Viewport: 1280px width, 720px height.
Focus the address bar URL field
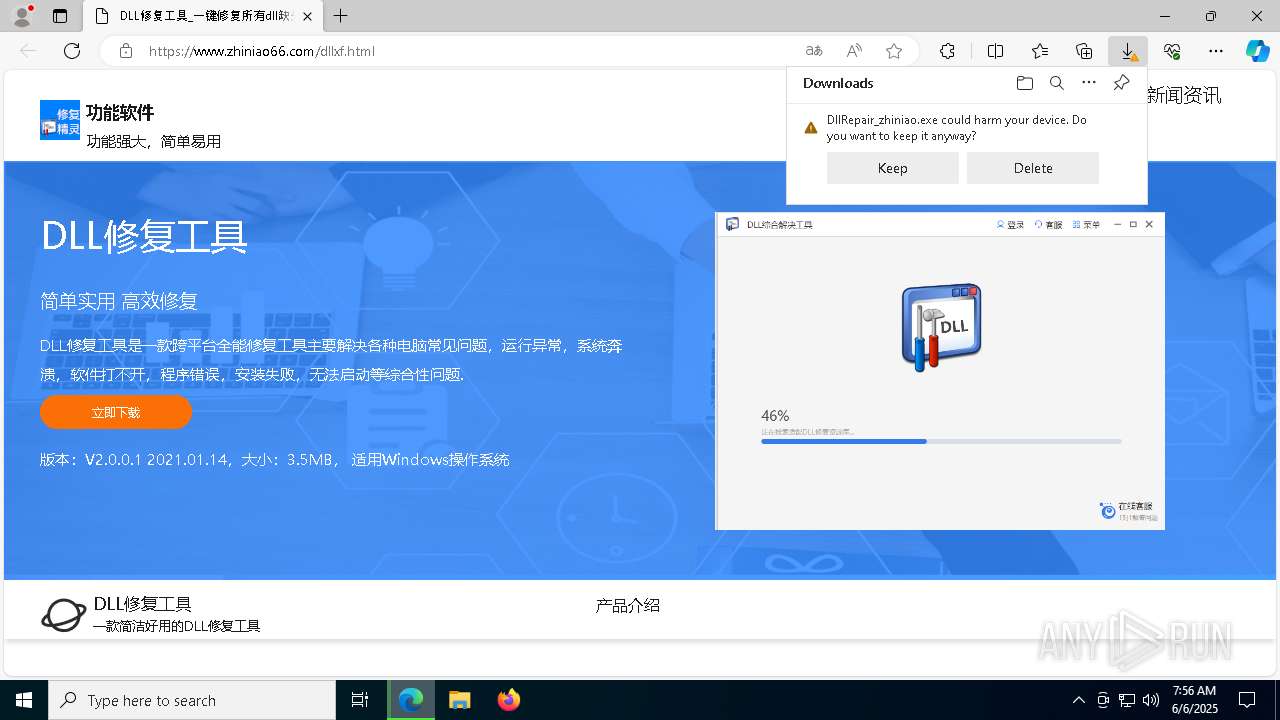470,51
